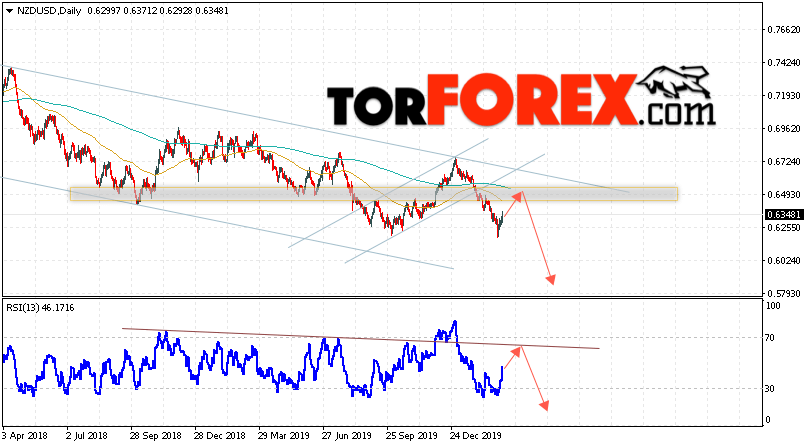808x447 pixels.
Task: Select the NZDUSD,Daily symbol label
Action: point(49,11)
